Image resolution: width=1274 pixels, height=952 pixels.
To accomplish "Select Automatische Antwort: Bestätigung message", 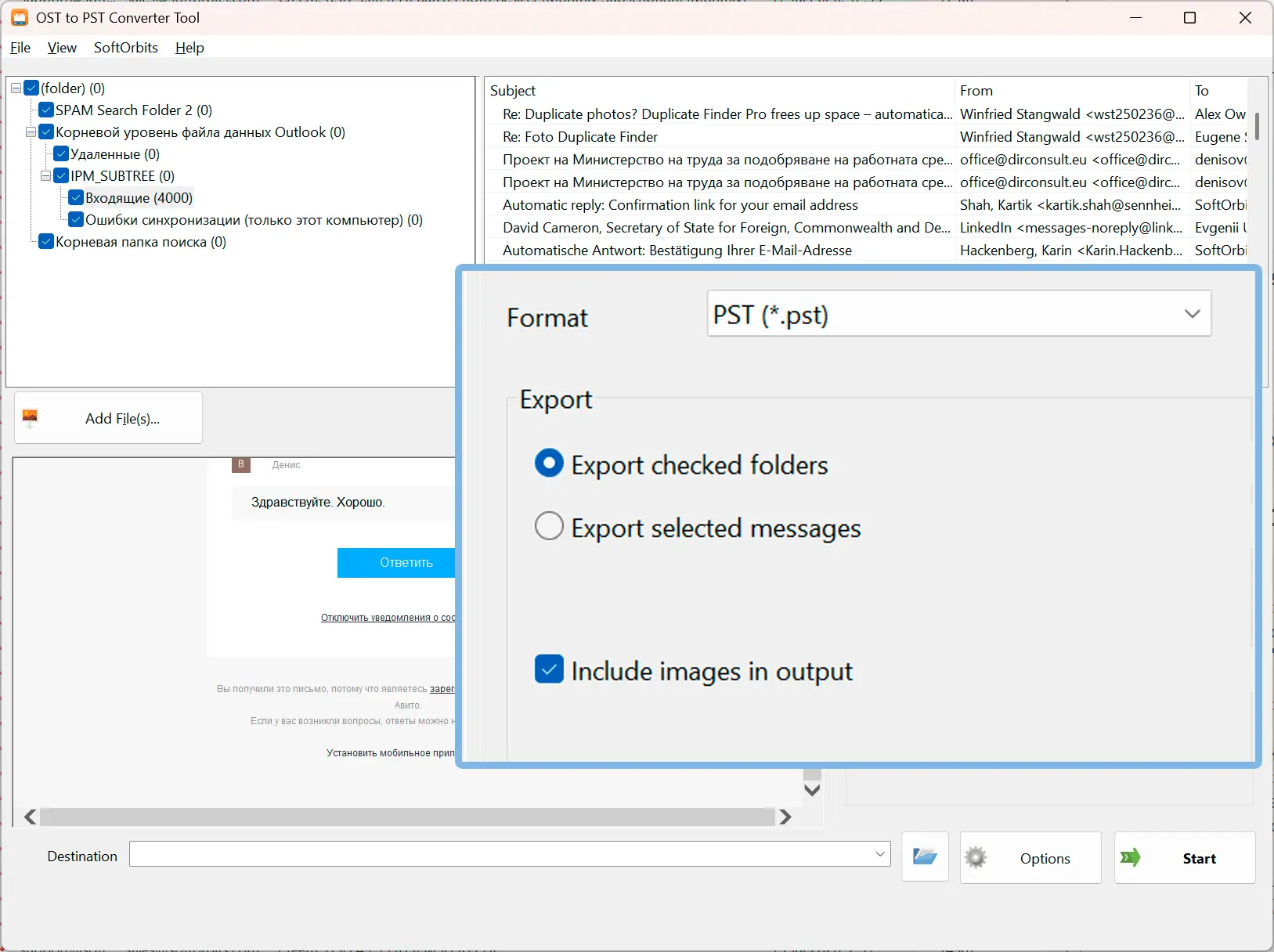I will (x=677, y=251).
